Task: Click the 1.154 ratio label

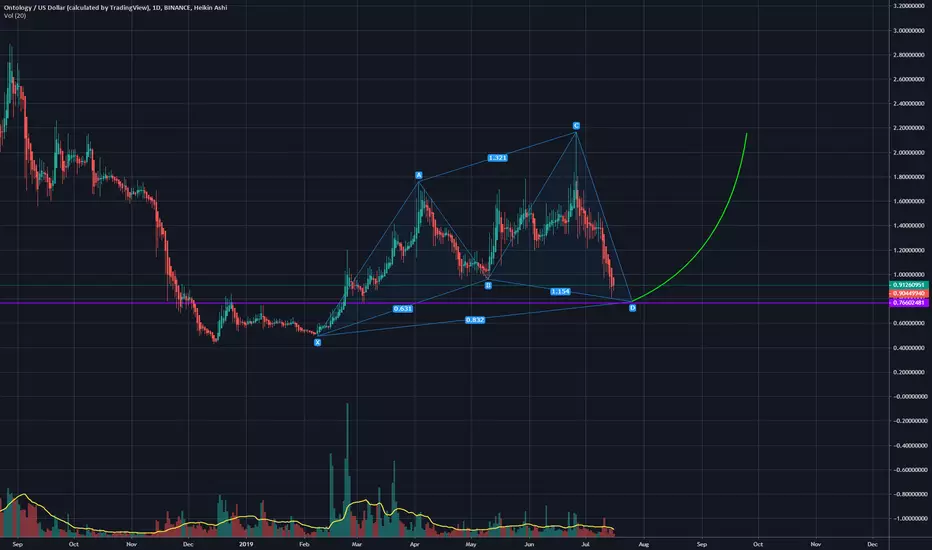Action: click(560, 291)
